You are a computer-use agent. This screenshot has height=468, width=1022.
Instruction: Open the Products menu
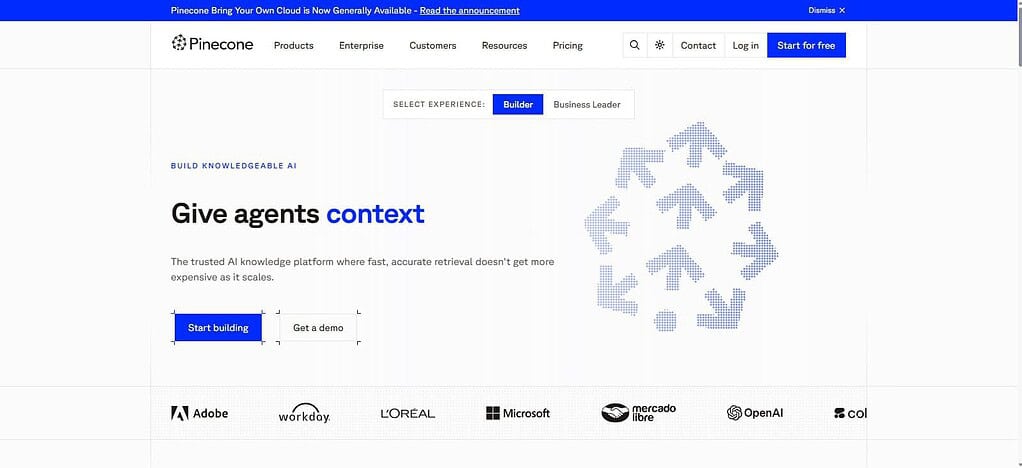coord(293,46)
